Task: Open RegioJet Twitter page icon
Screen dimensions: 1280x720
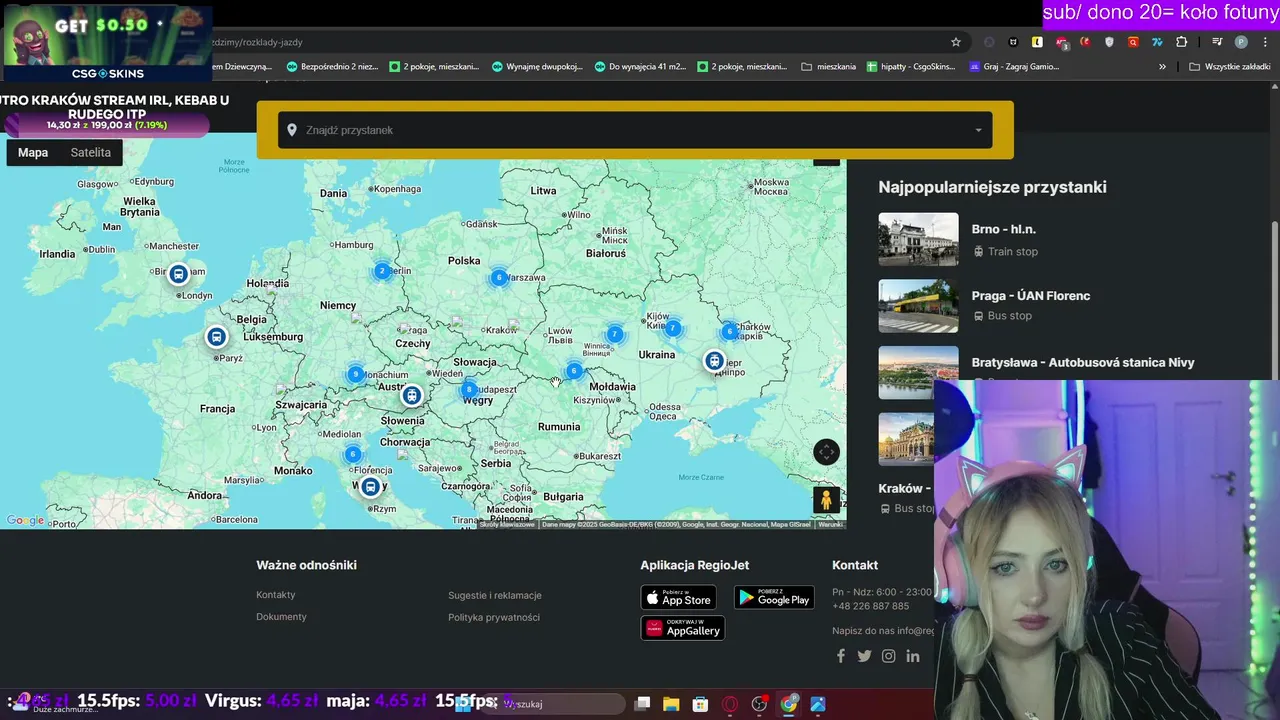Action: pyautogui.click(x=864, y=656)
